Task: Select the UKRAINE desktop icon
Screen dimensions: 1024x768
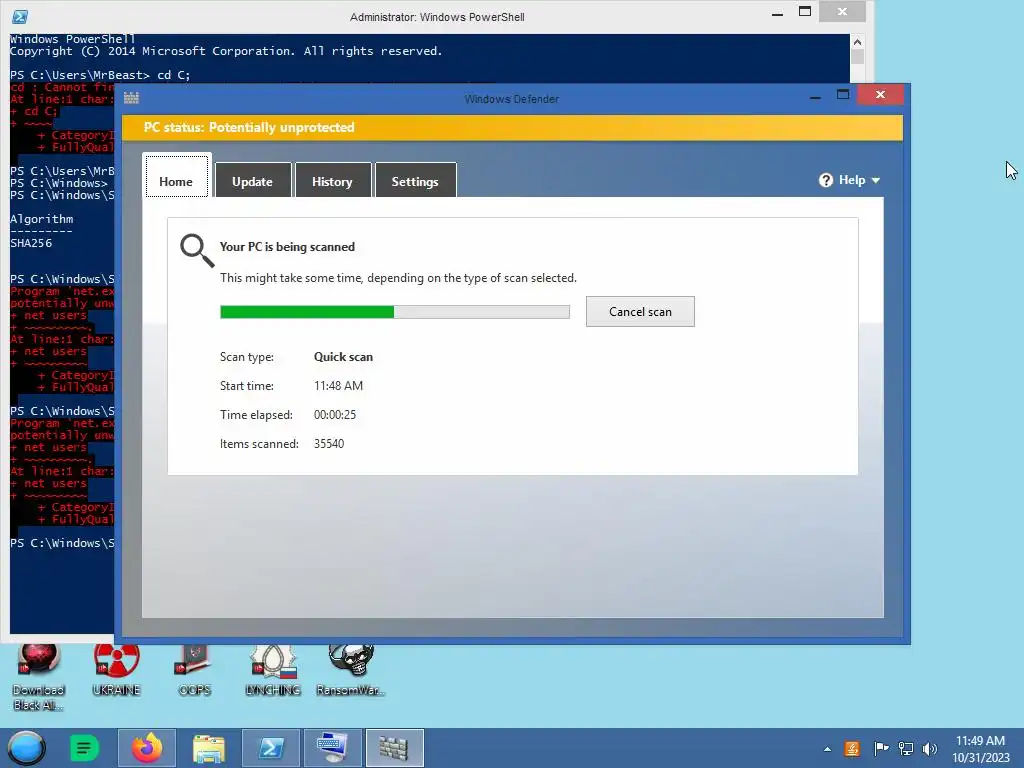Action: coord(116,671)
